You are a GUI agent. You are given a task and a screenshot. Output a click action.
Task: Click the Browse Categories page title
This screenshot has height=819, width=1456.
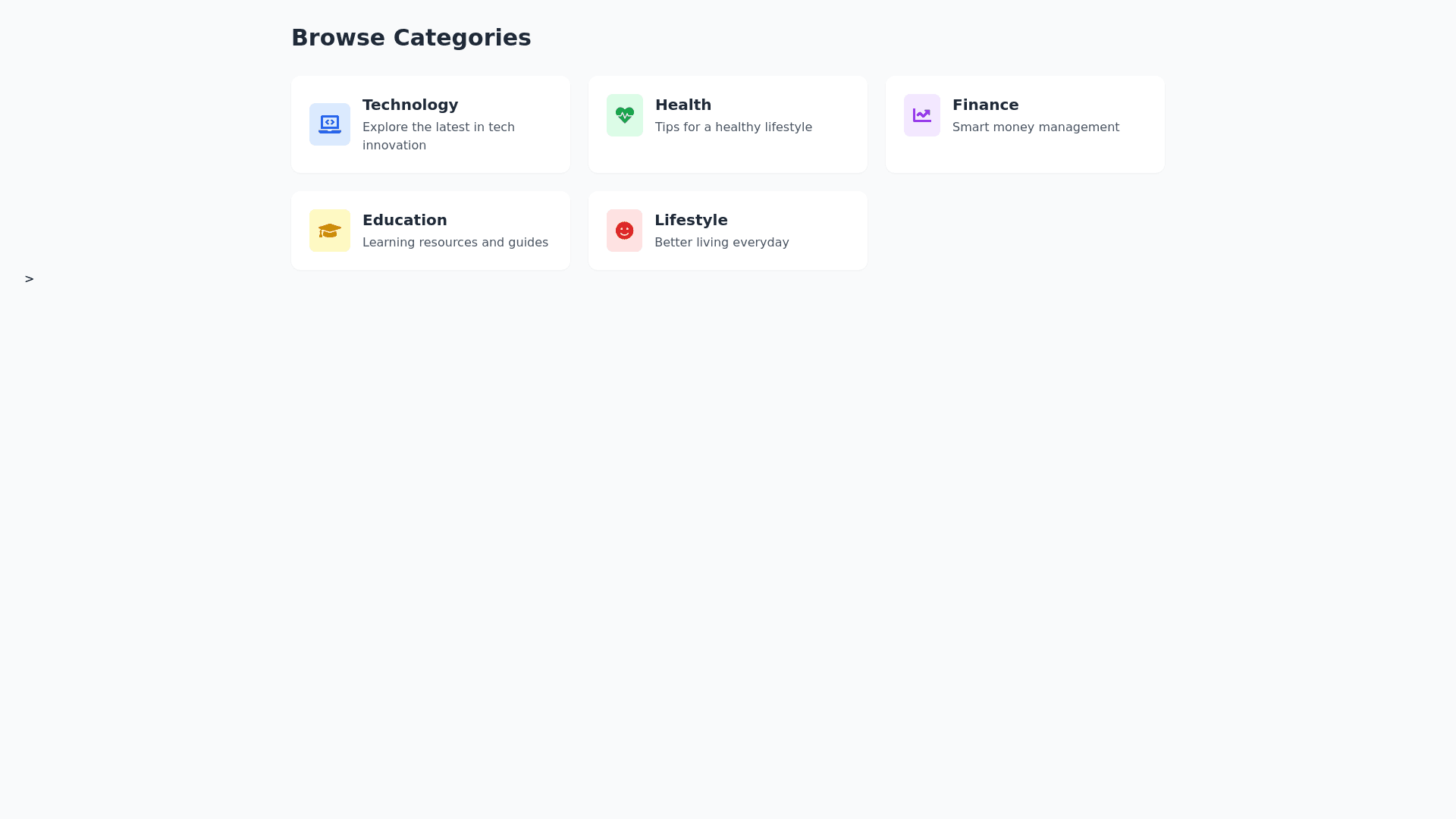pos(411,37)
